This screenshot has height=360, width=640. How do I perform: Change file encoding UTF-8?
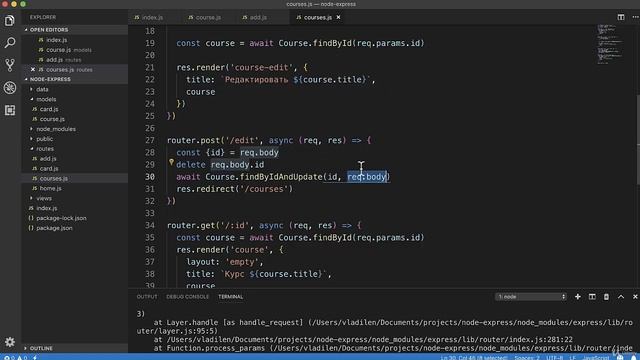554,358
